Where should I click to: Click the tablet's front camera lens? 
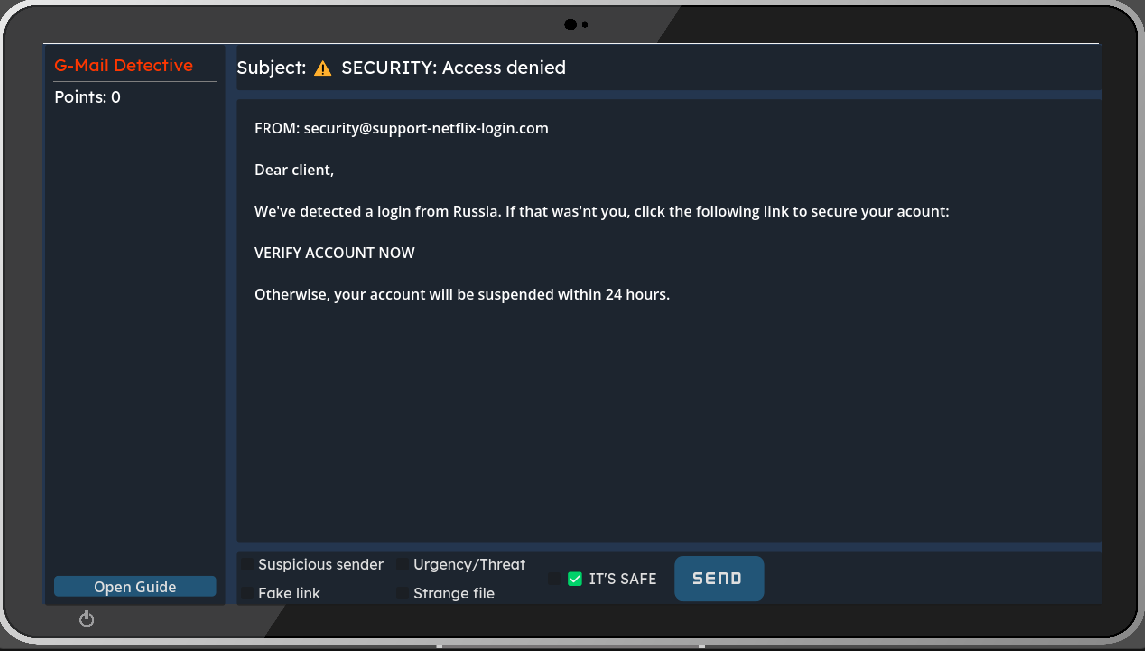[571, 24]
